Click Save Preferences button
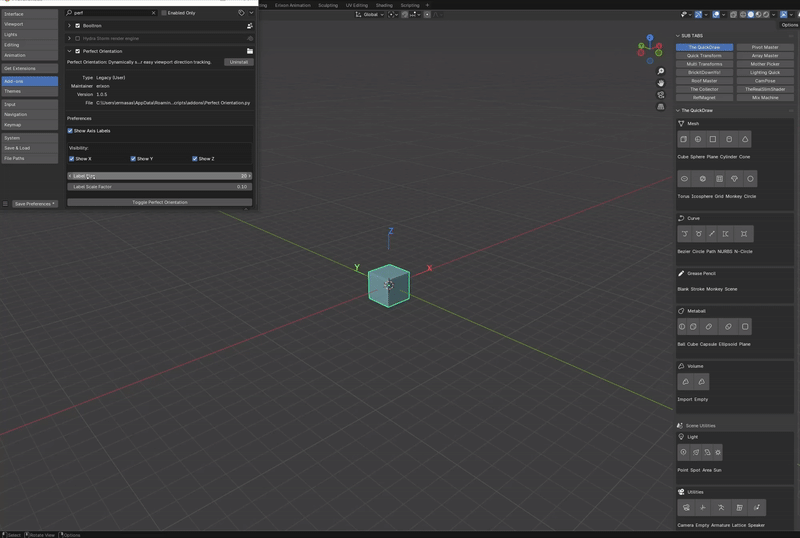 pyautogui.click(x=35, y=204)
